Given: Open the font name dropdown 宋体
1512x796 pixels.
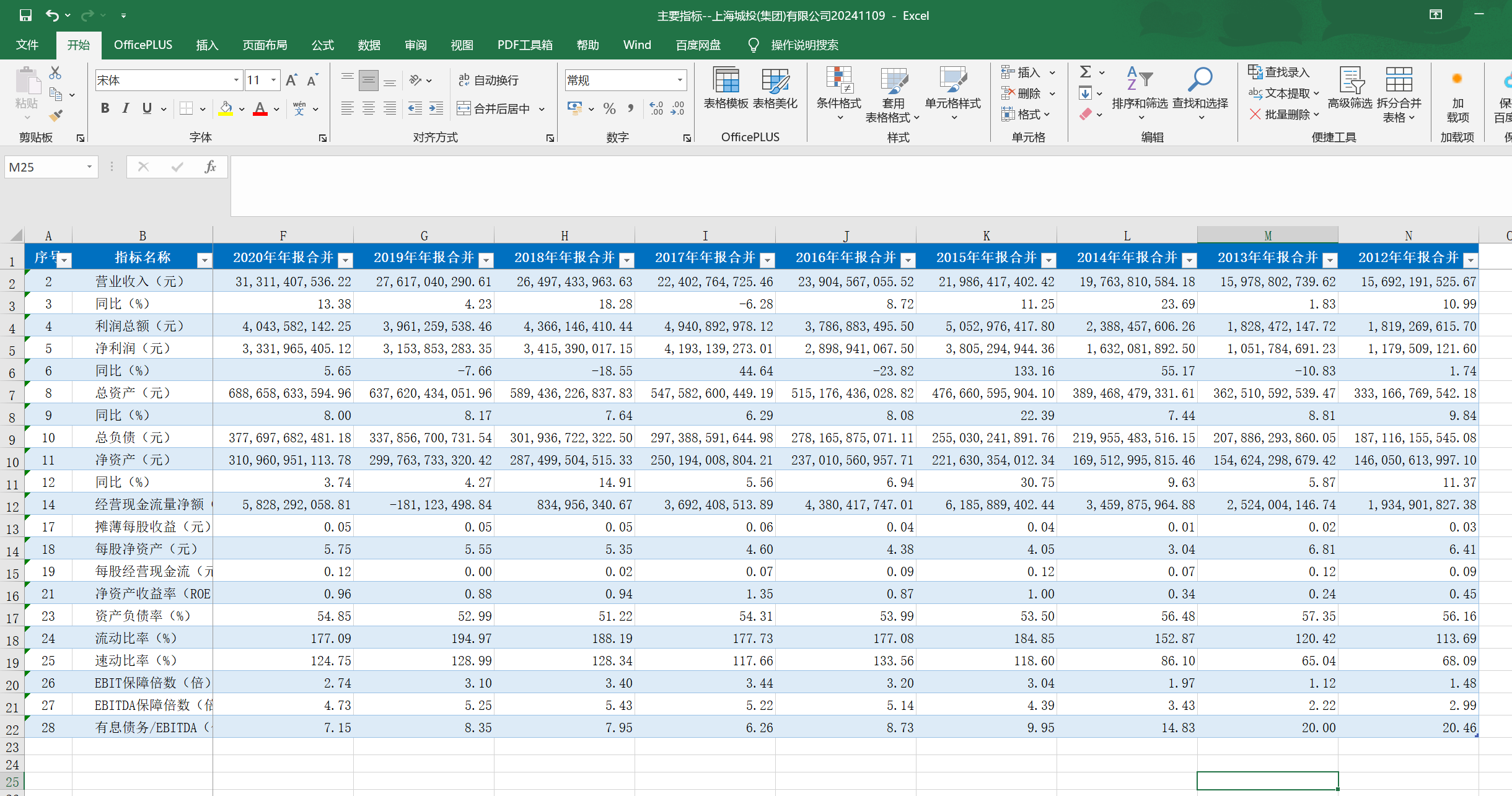Looking at the screenshot, I should point(236,80).
